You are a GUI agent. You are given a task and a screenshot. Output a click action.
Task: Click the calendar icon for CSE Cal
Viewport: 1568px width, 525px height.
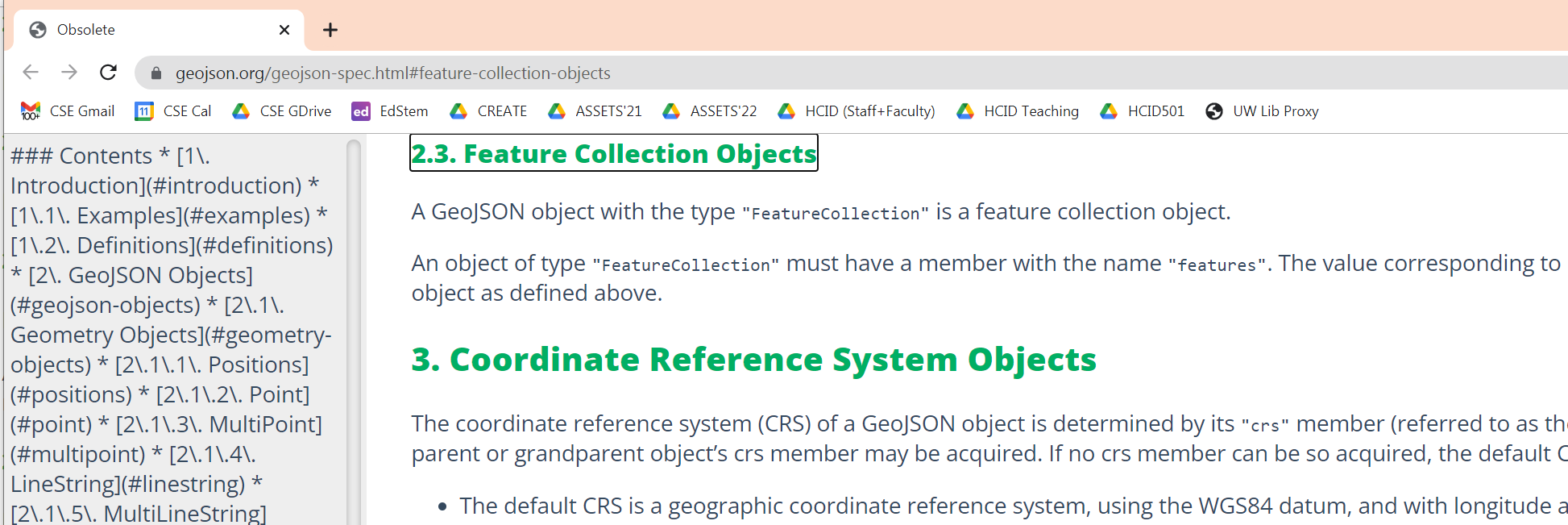pyautogui.click(x=144, y=111)
